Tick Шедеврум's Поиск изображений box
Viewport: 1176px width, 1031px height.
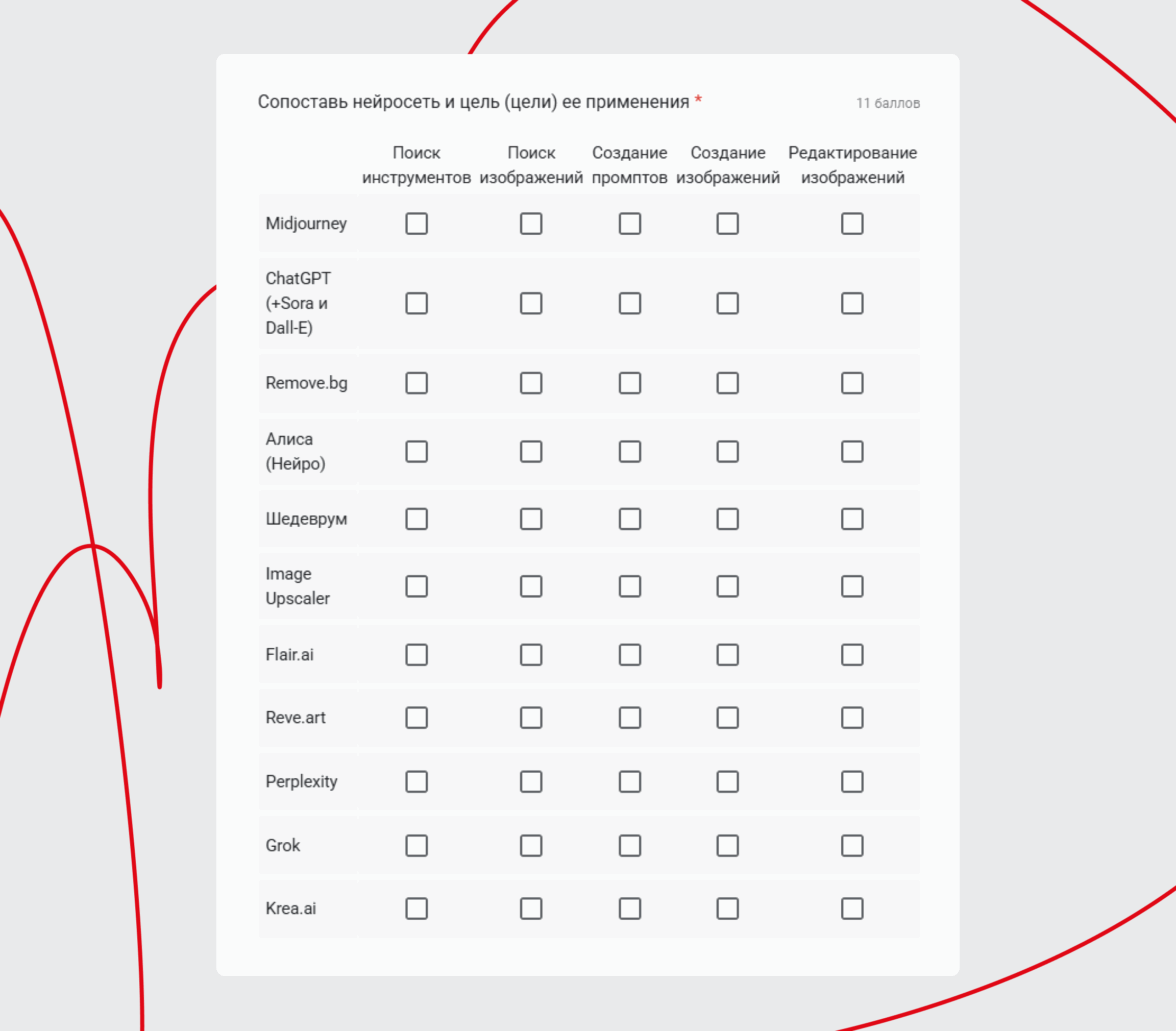pyautogui.click(x=531, y=519)
